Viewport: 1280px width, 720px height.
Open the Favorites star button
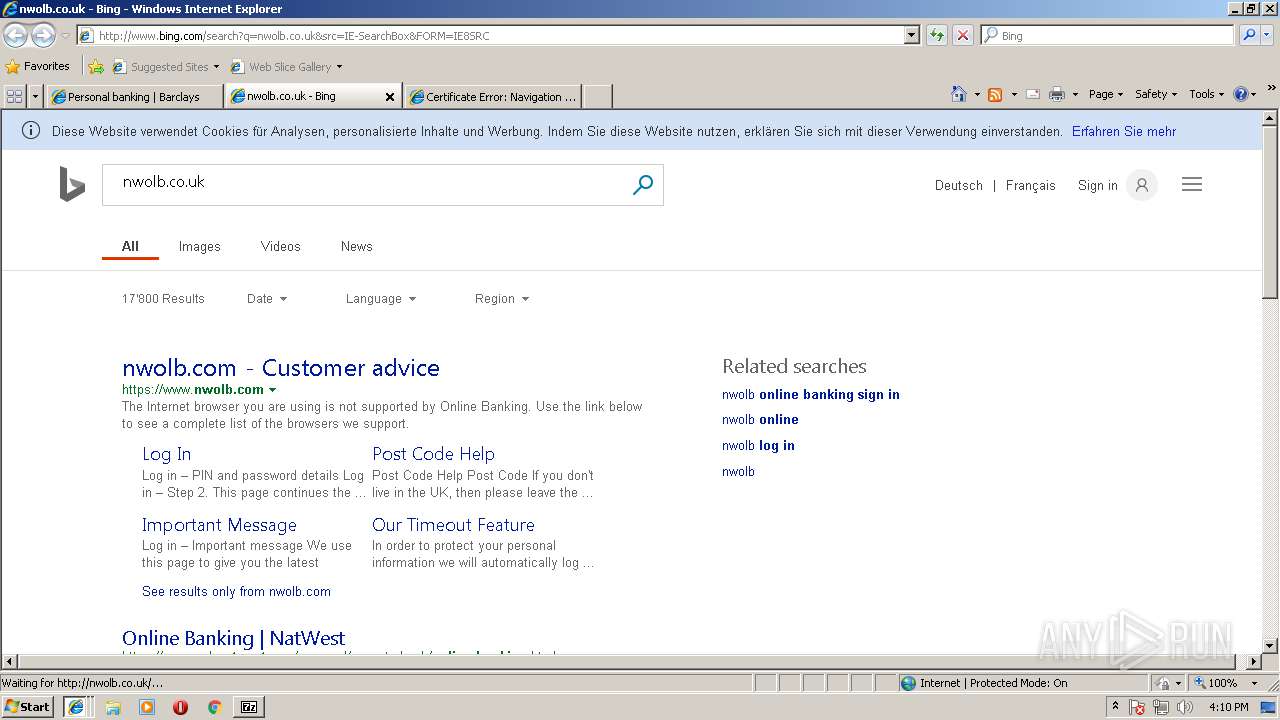pos(38,66)
